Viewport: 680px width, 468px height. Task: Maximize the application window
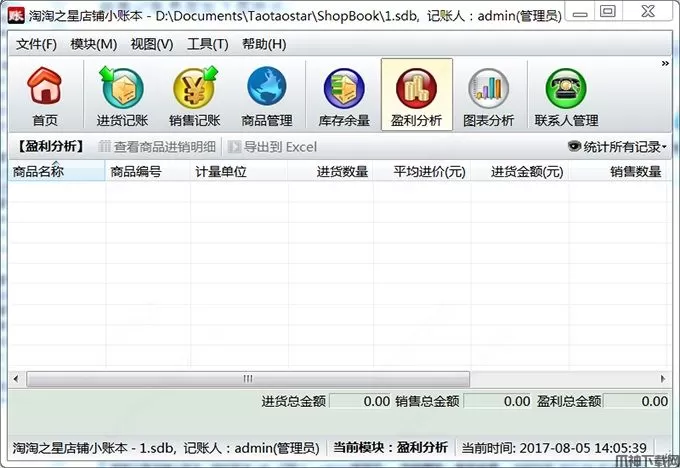pyautogui.click(x=608, y=12)
